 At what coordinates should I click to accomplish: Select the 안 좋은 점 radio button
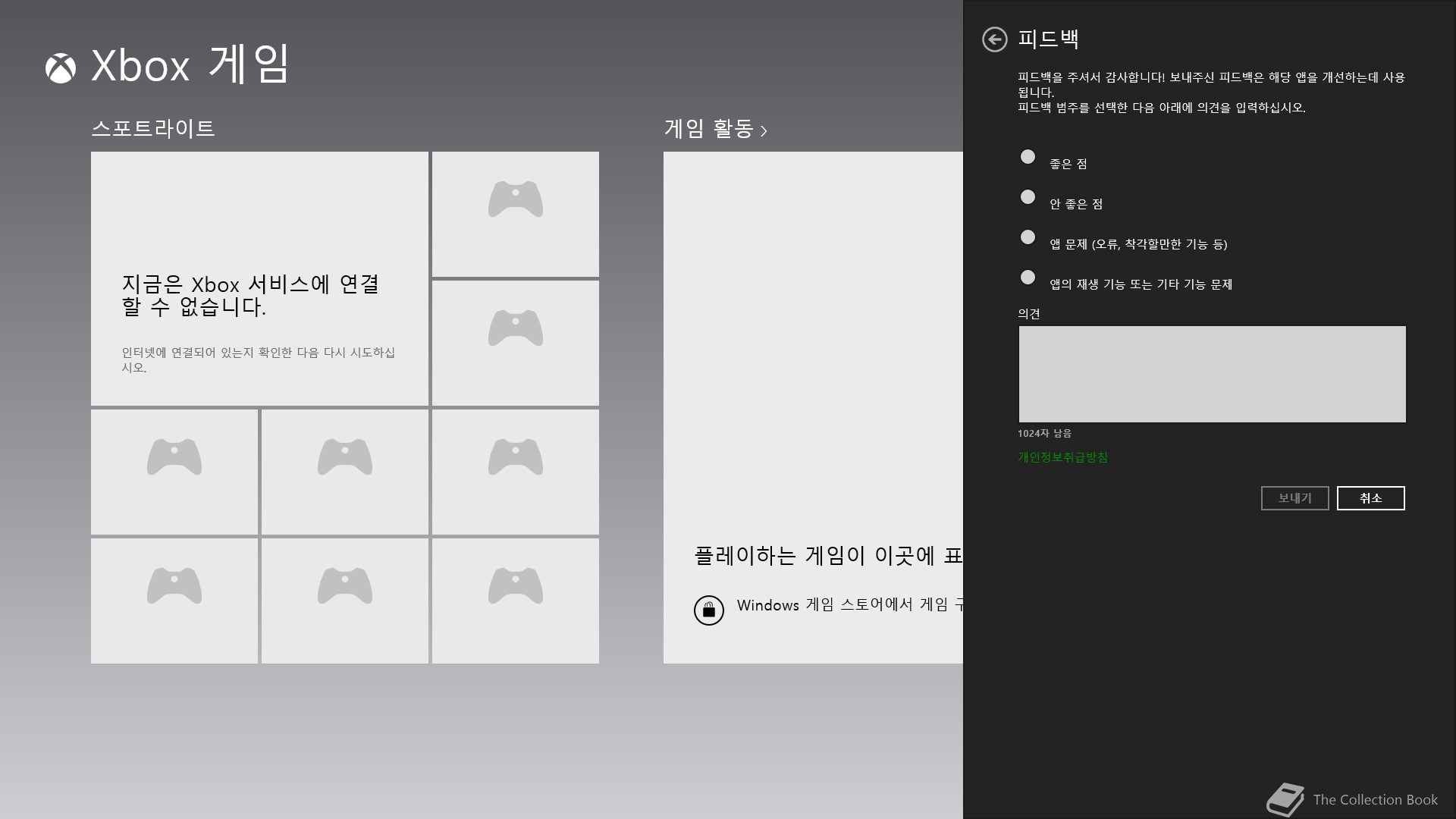coord(1028,197)
